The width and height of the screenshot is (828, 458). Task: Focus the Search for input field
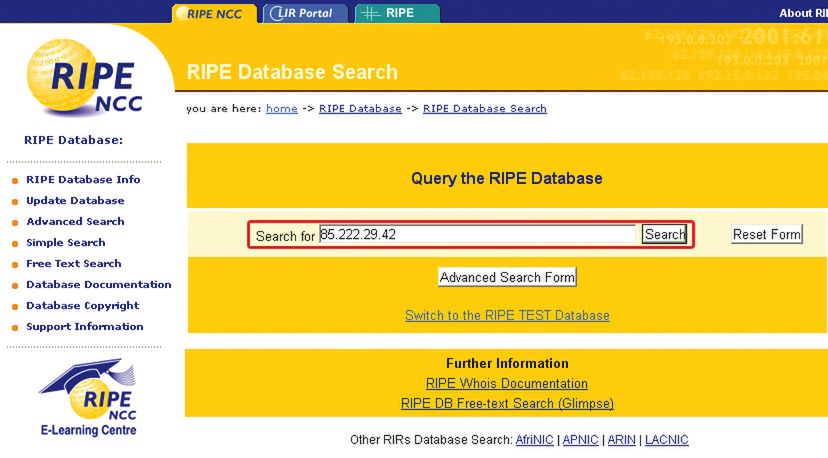click(x=477, y=234)
